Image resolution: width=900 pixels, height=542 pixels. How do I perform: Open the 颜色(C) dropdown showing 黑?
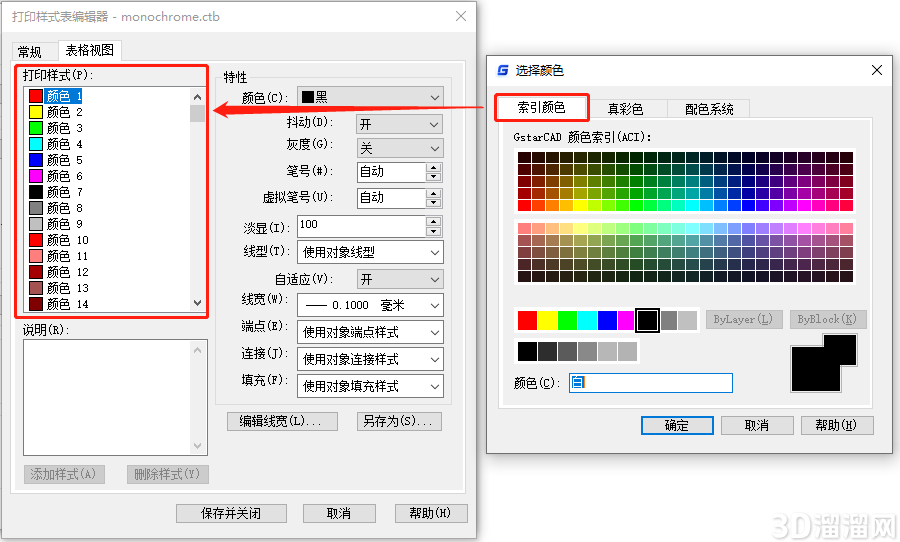click(x=370, y=97)
